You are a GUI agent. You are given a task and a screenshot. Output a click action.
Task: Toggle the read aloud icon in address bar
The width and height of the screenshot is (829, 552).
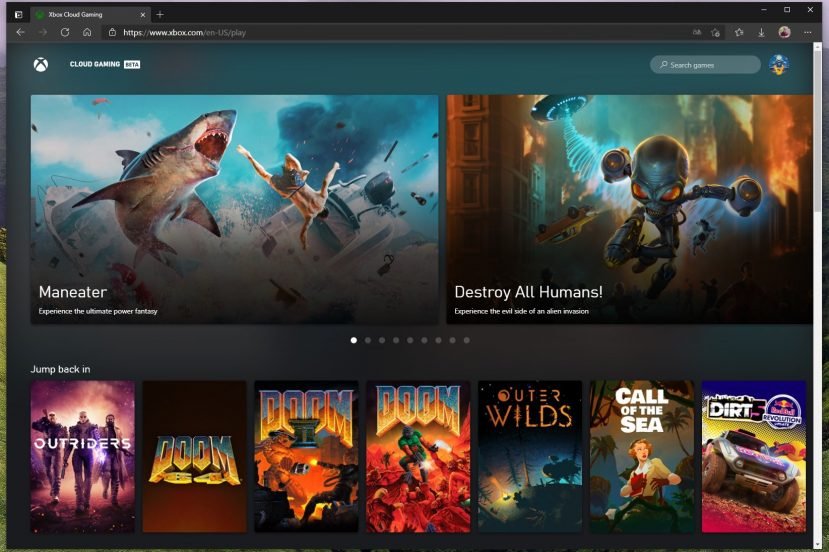pyautogui.click(x=697, y=32)
